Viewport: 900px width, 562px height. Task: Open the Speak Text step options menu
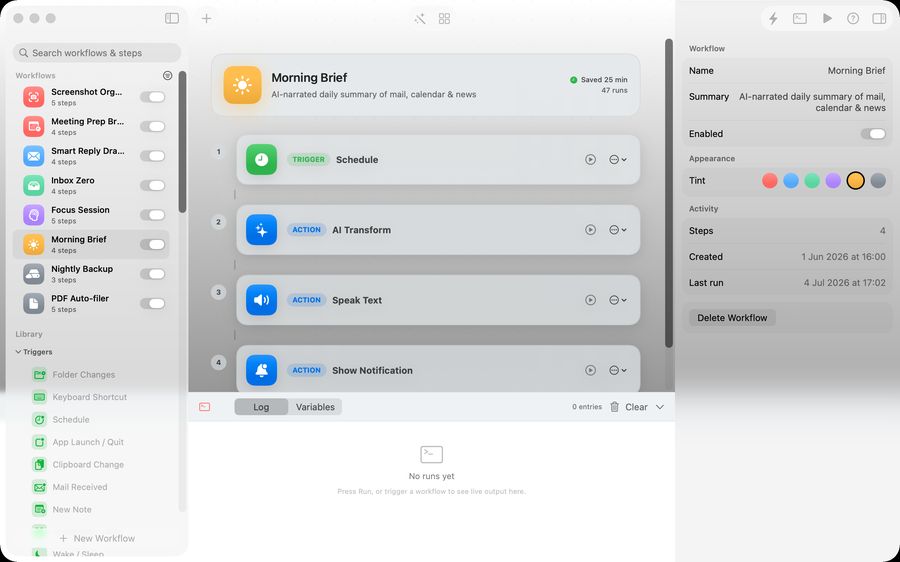[618, 300]
